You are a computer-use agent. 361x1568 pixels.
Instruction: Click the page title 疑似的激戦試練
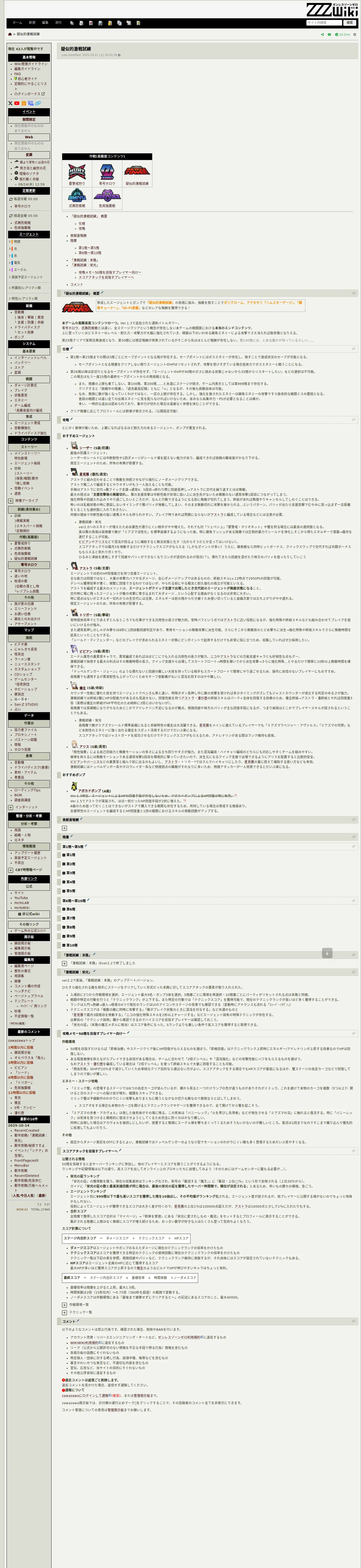(76, 49)
